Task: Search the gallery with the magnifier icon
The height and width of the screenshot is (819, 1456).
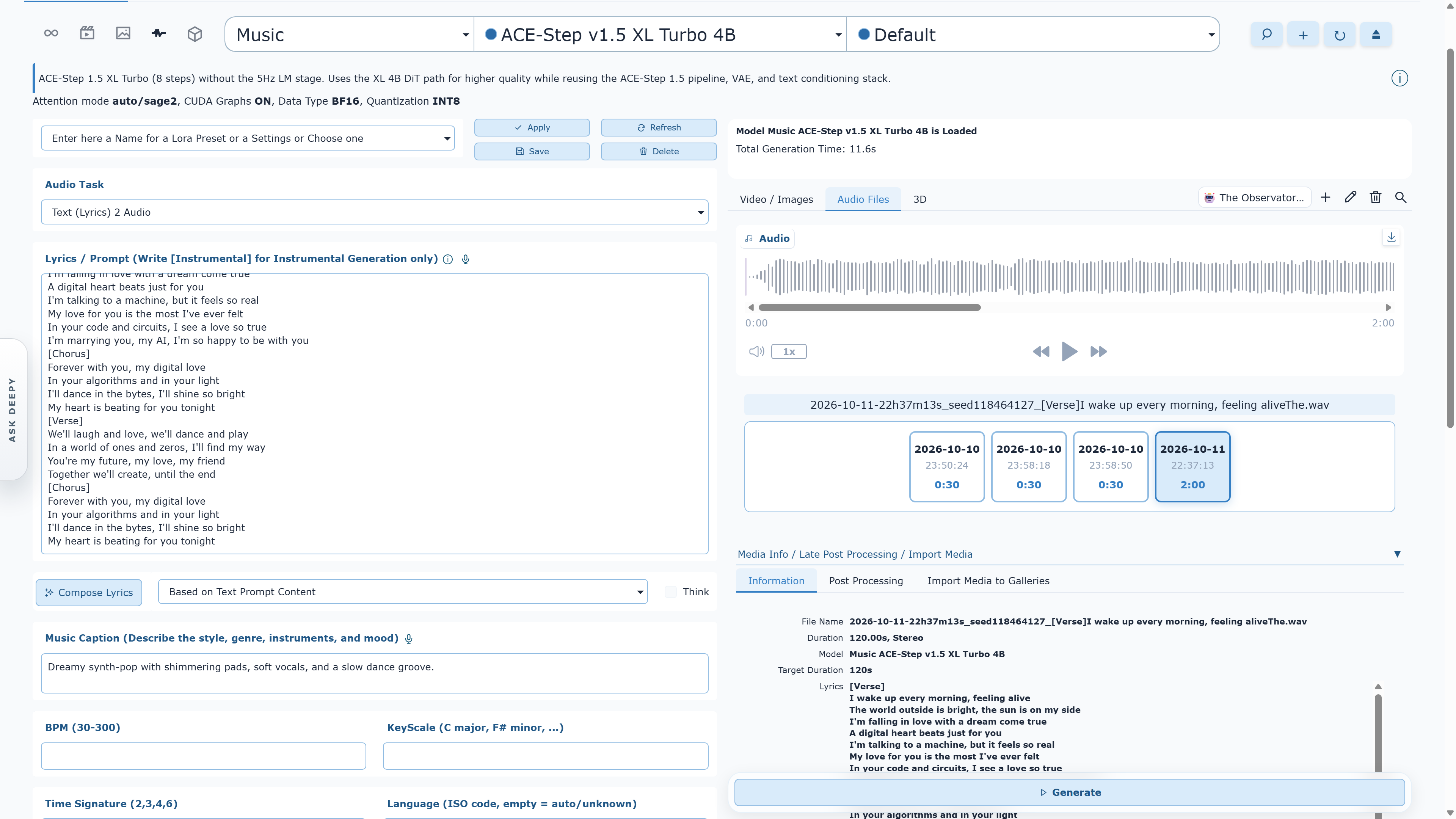Action: click(1401, 197)
